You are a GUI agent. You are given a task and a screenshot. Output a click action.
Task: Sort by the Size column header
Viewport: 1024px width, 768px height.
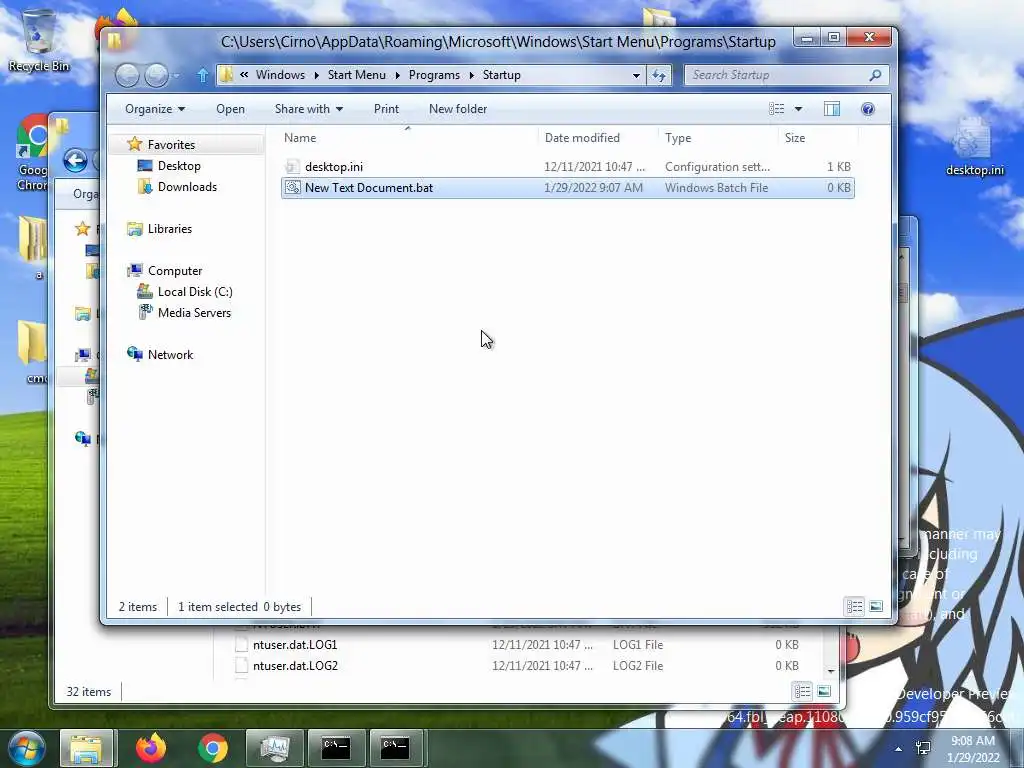(x=818, y=138)
